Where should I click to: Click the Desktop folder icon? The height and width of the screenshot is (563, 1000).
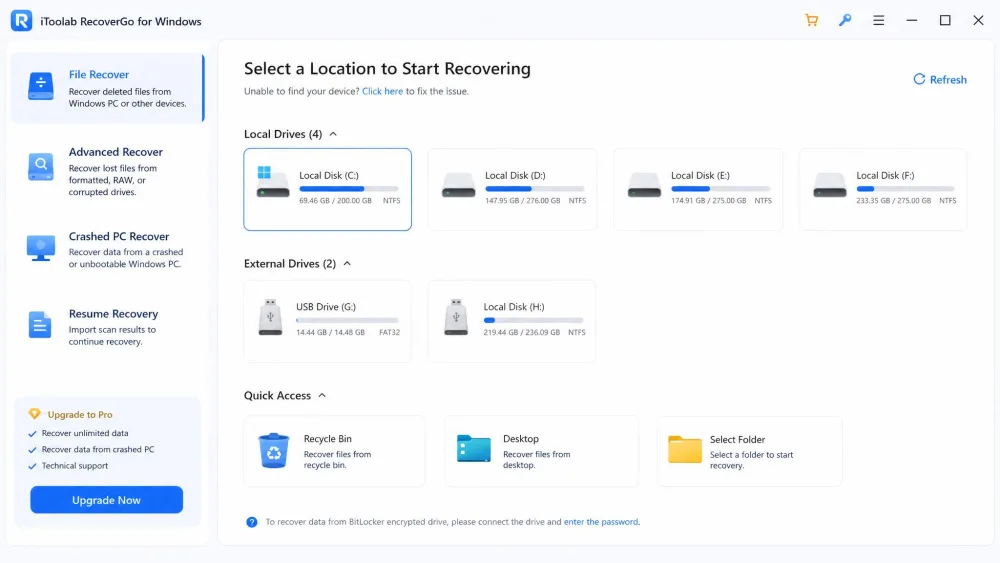pyautogui.click(x=474, y=448)
